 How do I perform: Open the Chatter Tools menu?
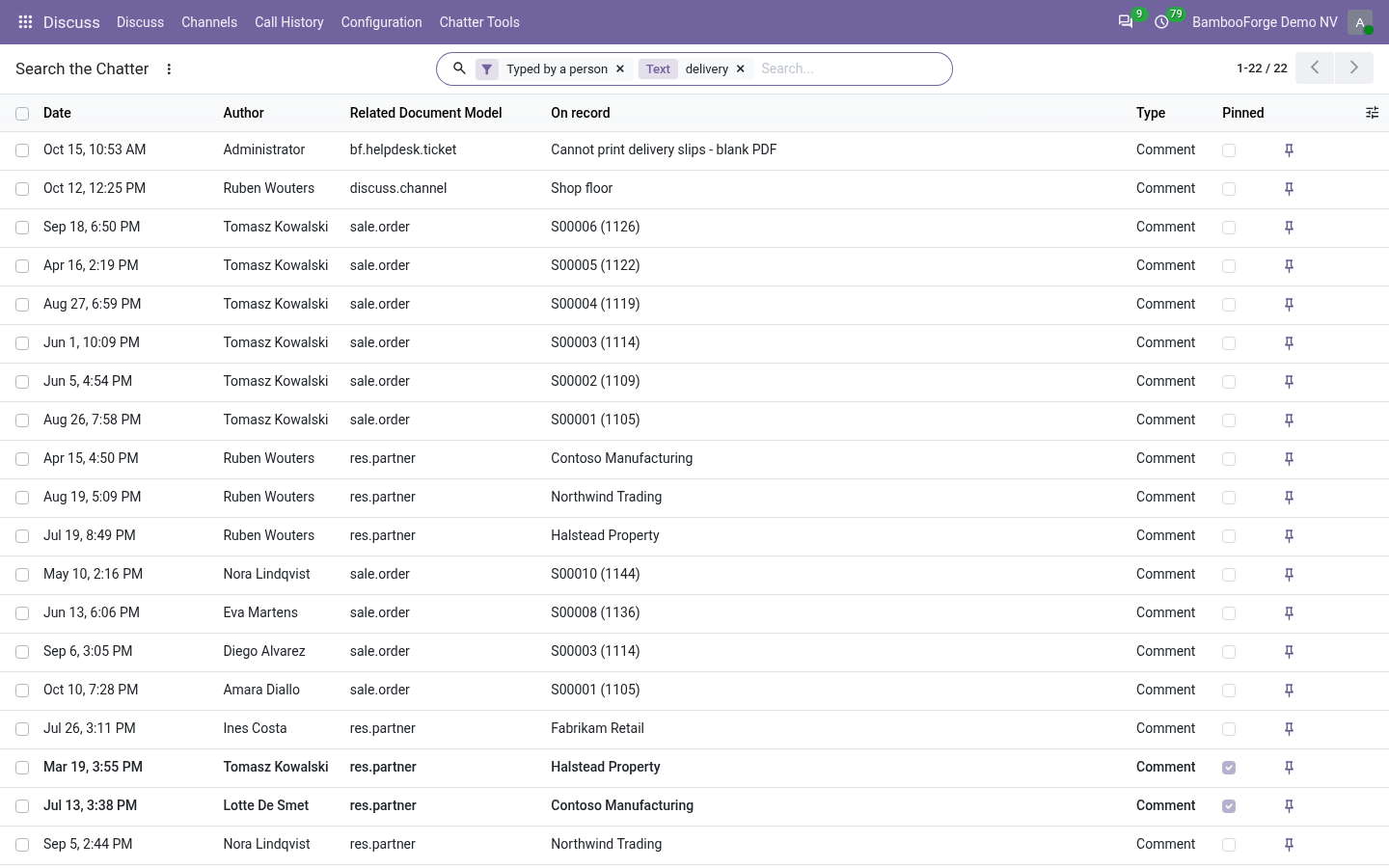click(479, 22)
